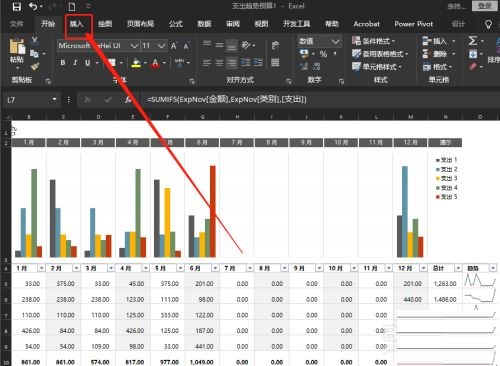The width and height of the screenshot is (500, 366).
Task: Cancel formula entry with the X
Action: pos(88,99)
